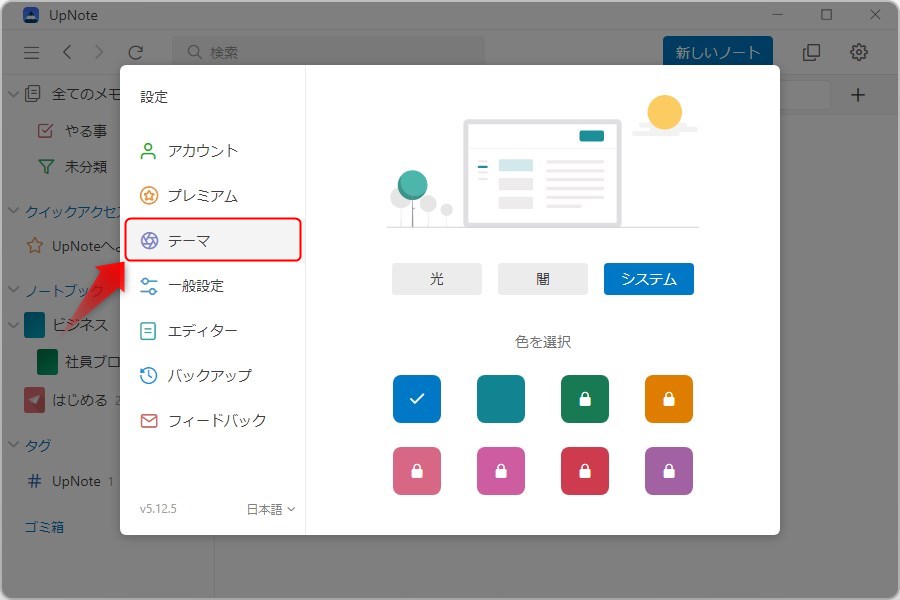Select the システム theme mode
The height and width of the screenshot is (600, 900).
click(649, 279)
